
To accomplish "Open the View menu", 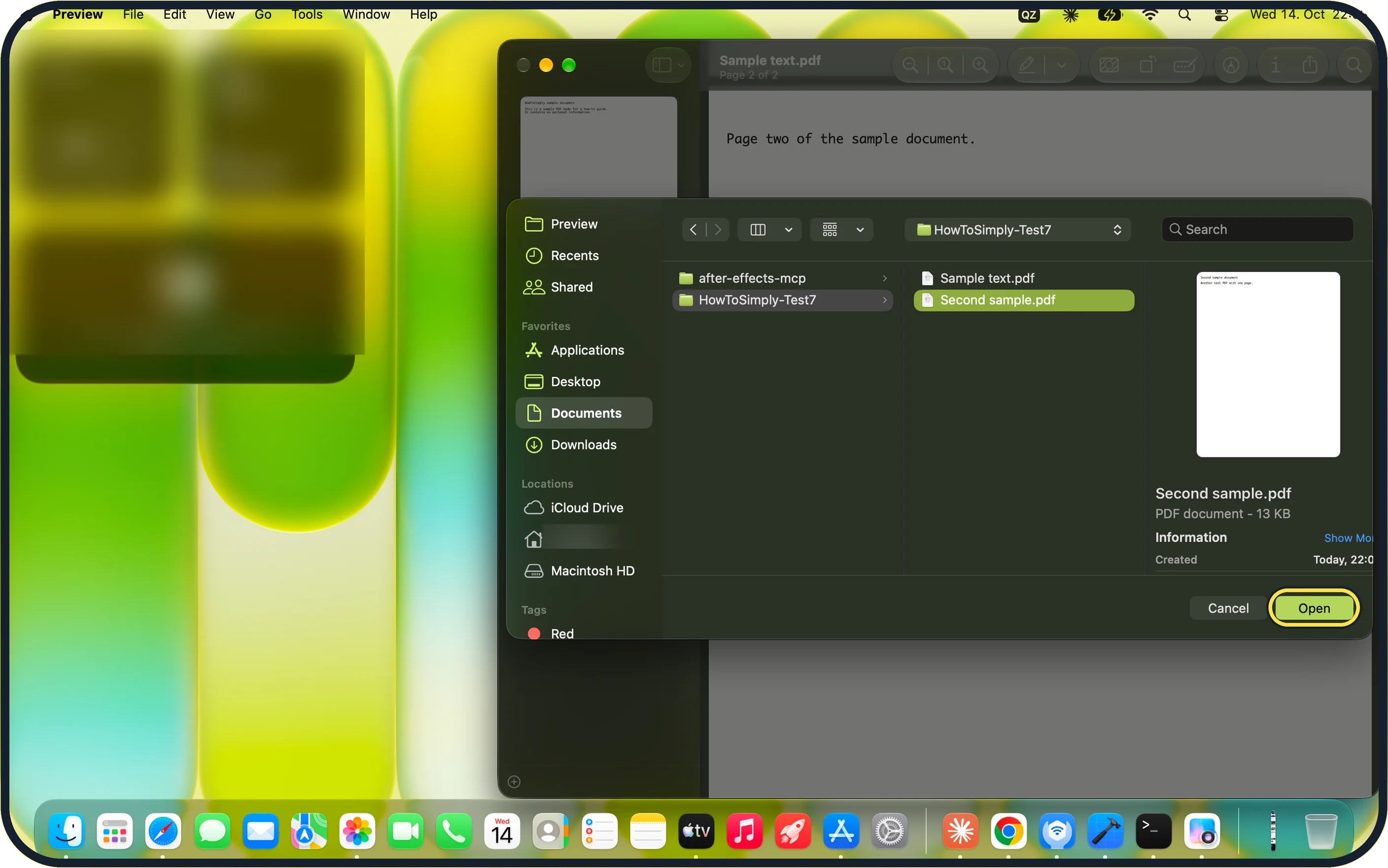I will [x=220, y=14].
